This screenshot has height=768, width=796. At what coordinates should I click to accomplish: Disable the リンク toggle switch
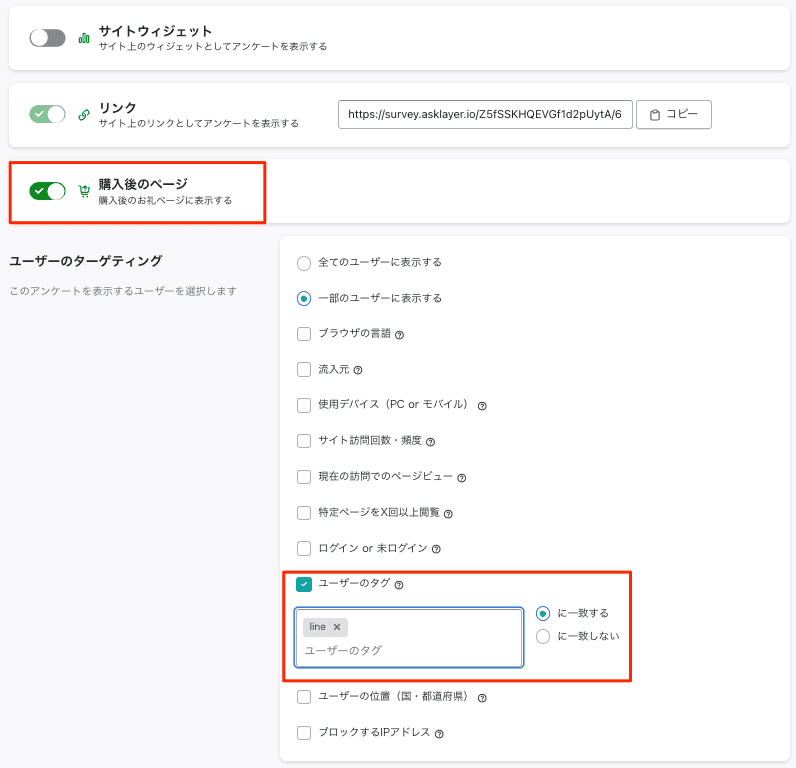[47, 114]
